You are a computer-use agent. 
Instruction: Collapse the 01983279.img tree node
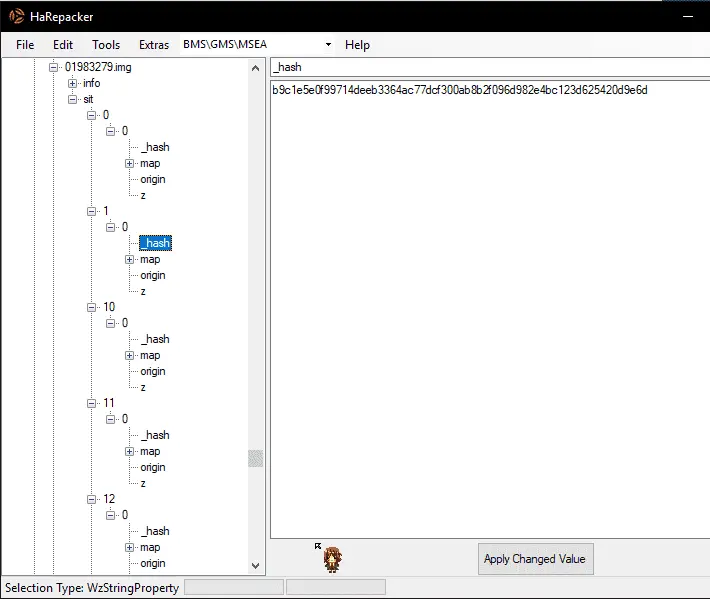pyautogui.click(x=53, y=67)
